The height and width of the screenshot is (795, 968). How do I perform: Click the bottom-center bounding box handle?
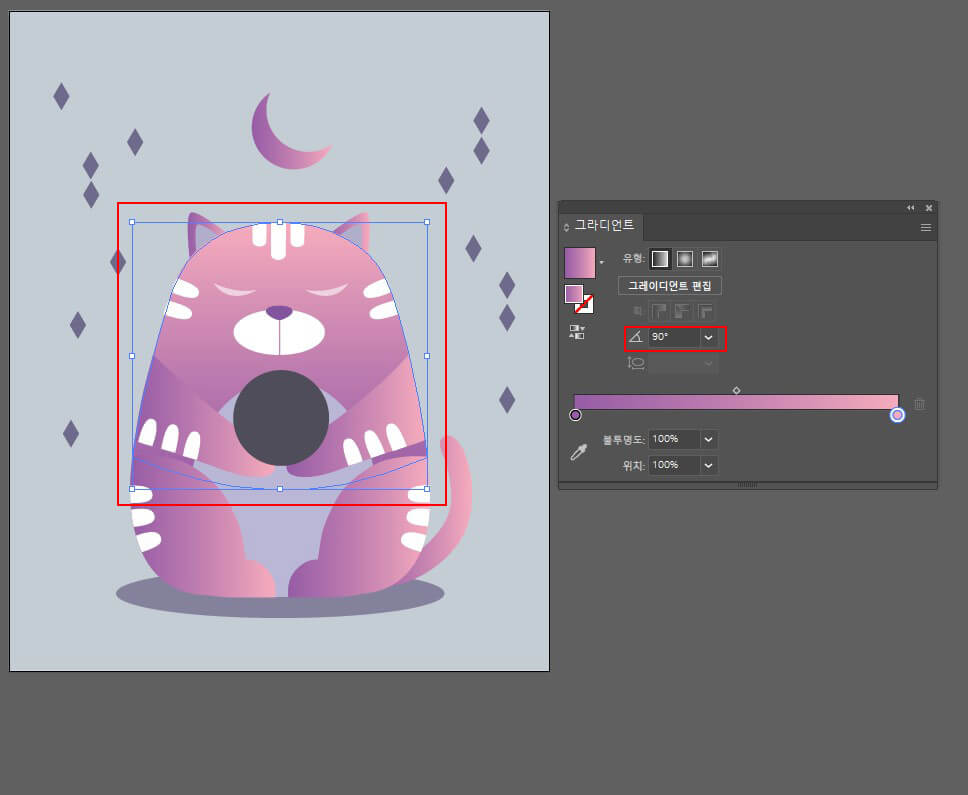pyautogui.click(x=280, y=489)
